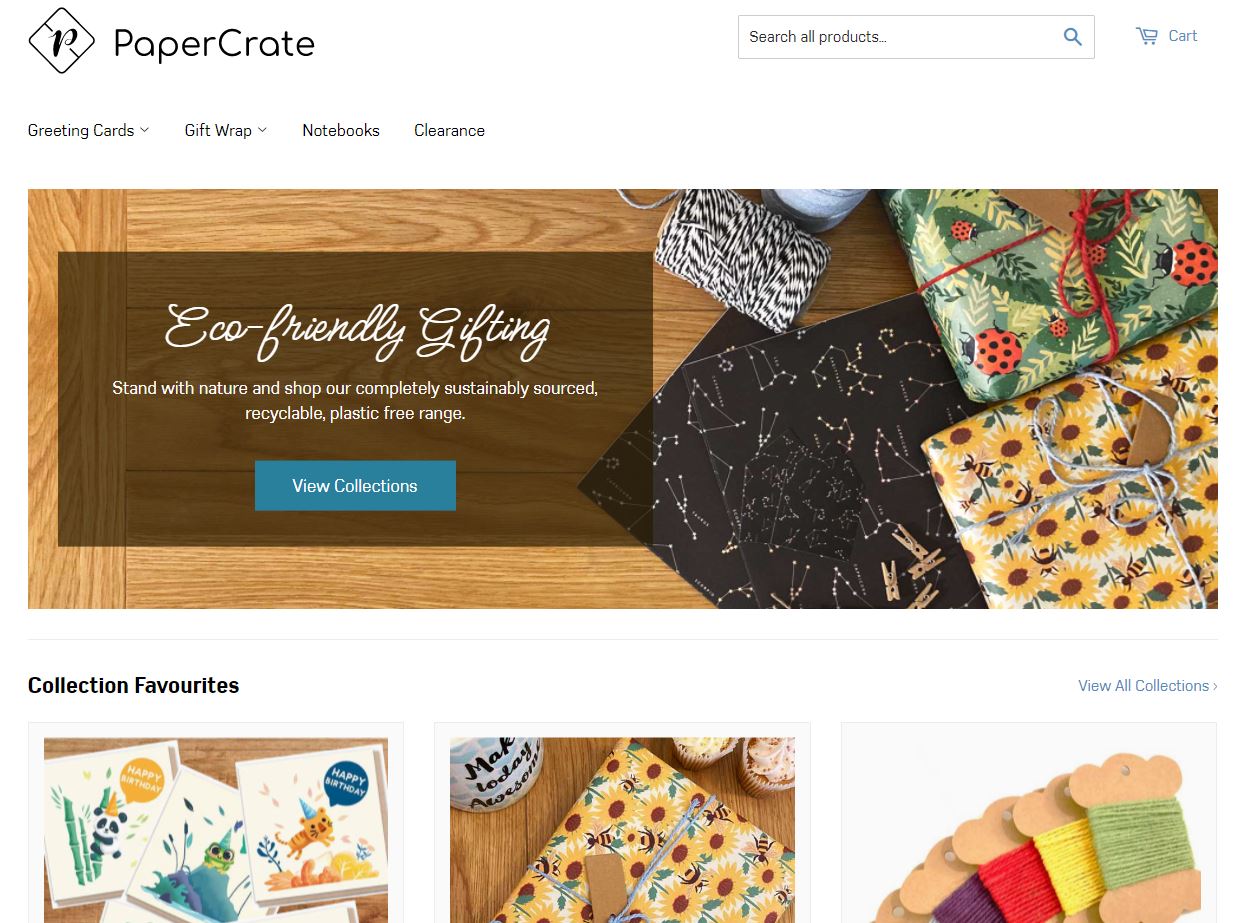Open the shopping cart icon
This screenshot has width=1239, height=923.
tap(1147, 36)
